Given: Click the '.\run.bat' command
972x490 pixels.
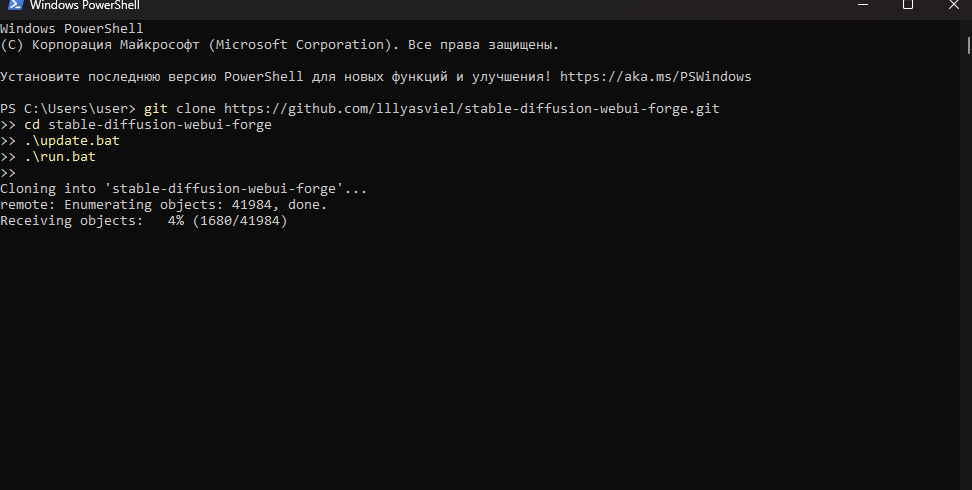Looking at the screenshot, I should (x=60, y=157).
